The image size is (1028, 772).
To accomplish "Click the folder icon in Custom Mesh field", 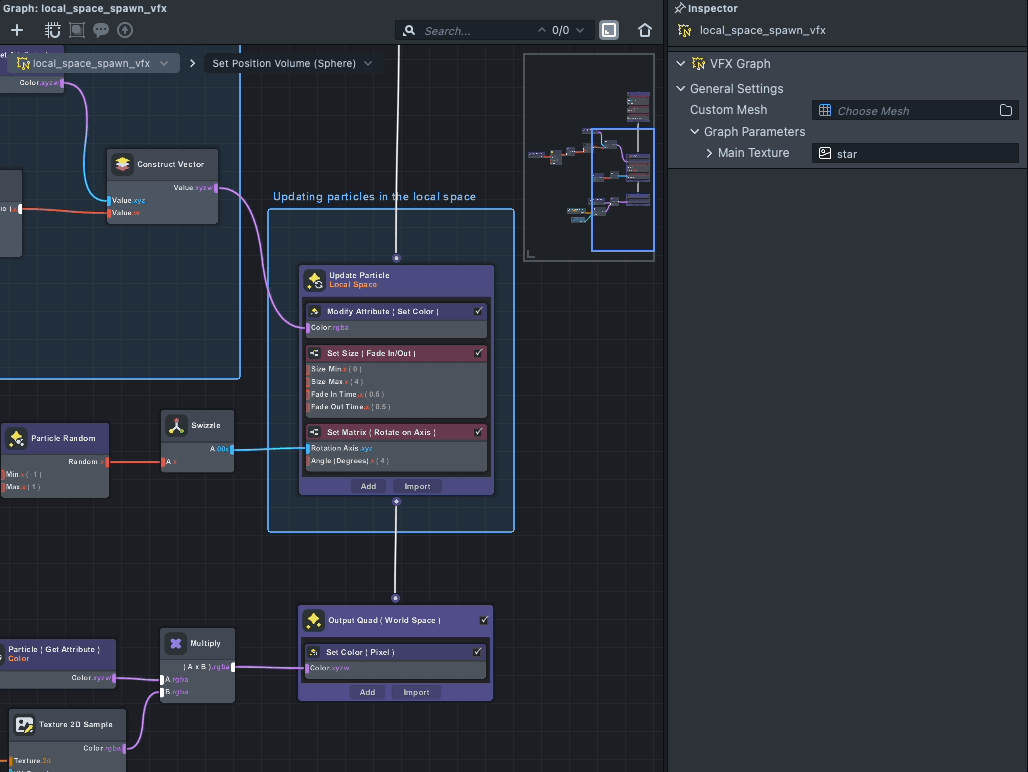I will tap(1006, 110).
